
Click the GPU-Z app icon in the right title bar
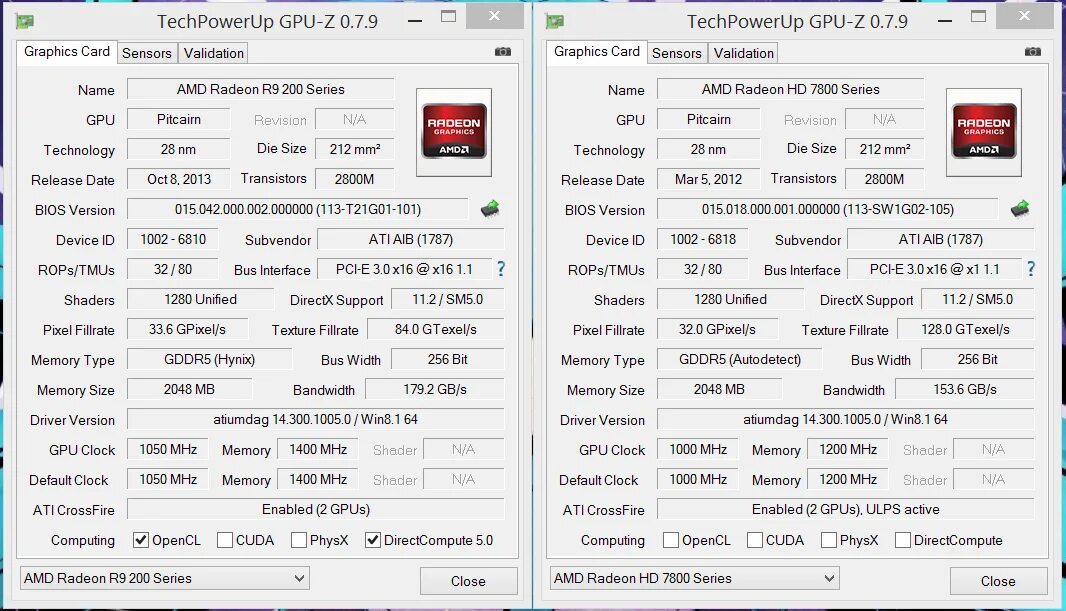[x=555, y=22]
